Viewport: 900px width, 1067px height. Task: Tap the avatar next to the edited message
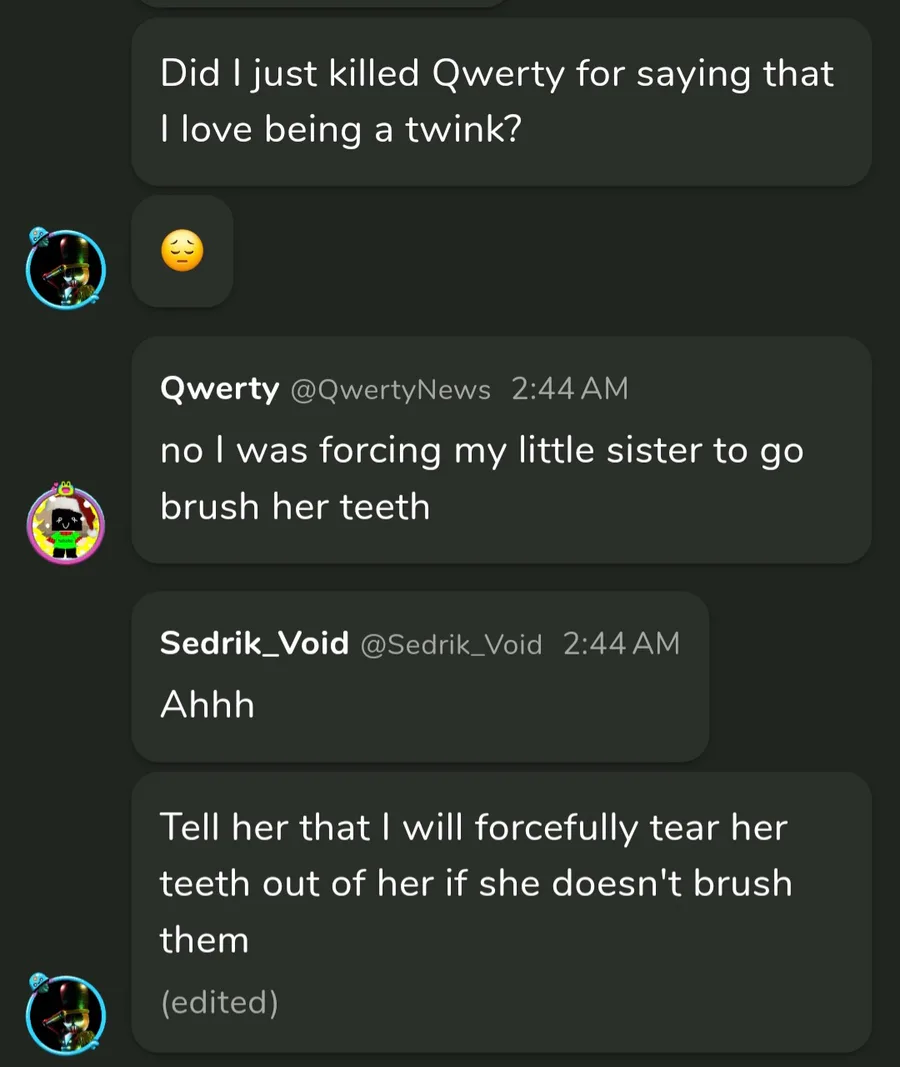(66, 1014)
